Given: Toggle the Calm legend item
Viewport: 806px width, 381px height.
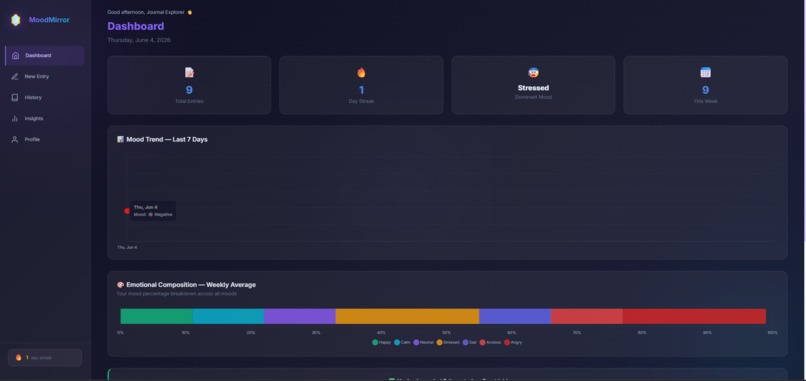Looking at the screenshot, I should 402,342.
